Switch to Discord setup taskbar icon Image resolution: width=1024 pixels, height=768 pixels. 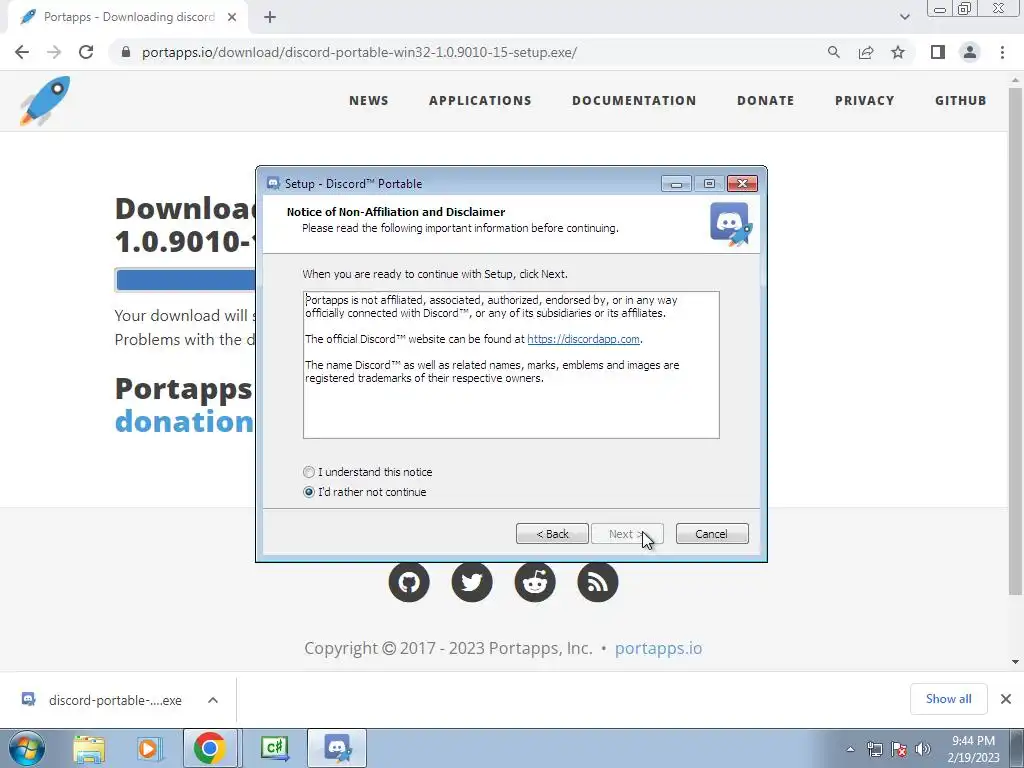point(337,748)
